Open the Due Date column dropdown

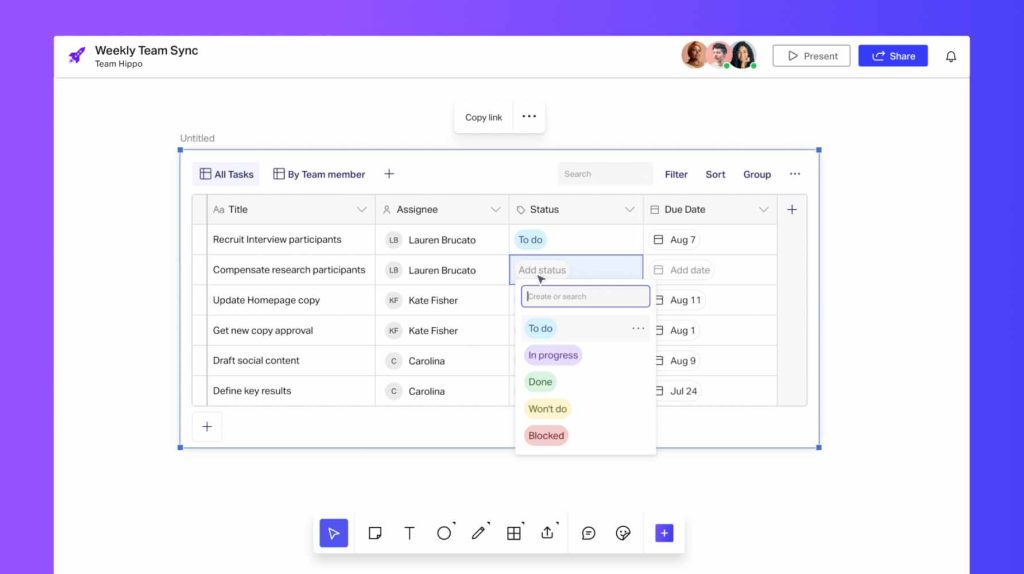coord(763,210)
